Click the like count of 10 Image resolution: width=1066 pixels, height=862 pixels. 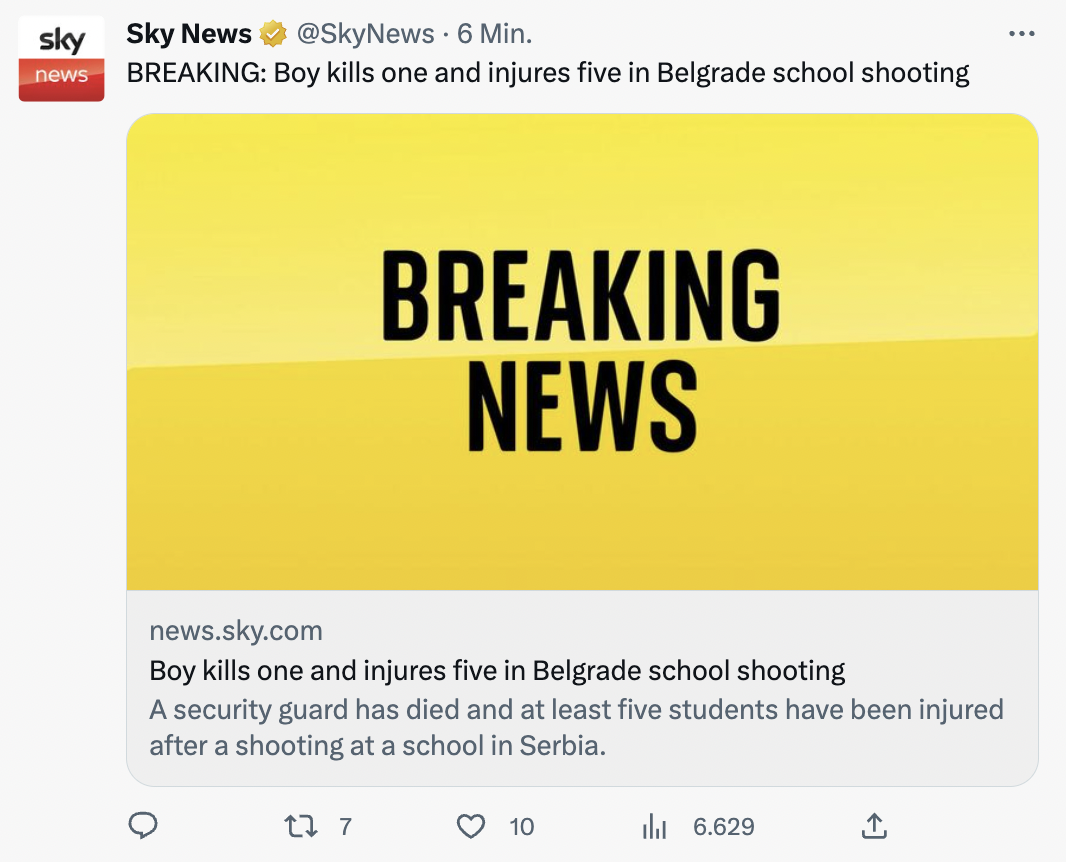[521, 827]
